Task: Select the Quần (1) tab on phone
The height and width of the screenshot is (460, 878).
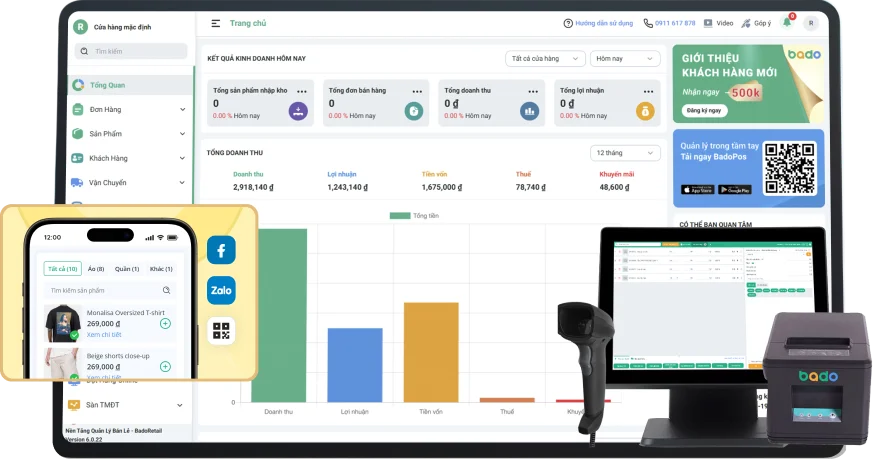Action: [x=127, y=269]
